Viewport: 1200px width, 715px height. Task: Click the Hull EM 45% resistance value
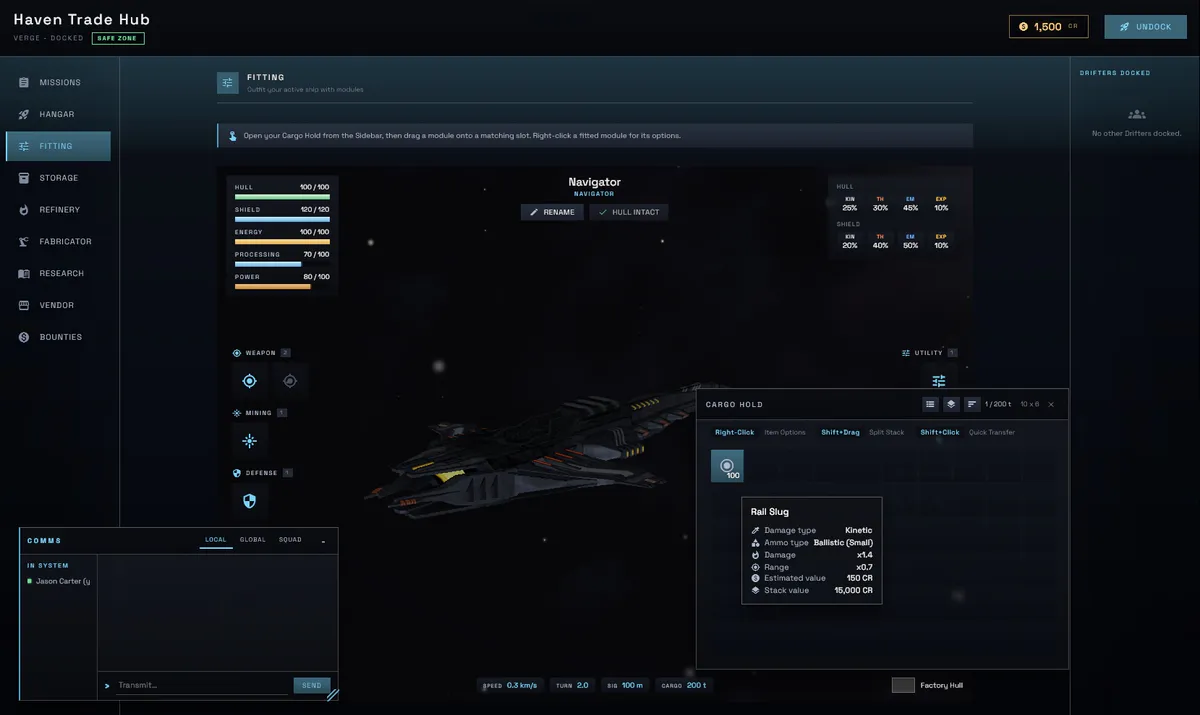[x=910, y=208]
